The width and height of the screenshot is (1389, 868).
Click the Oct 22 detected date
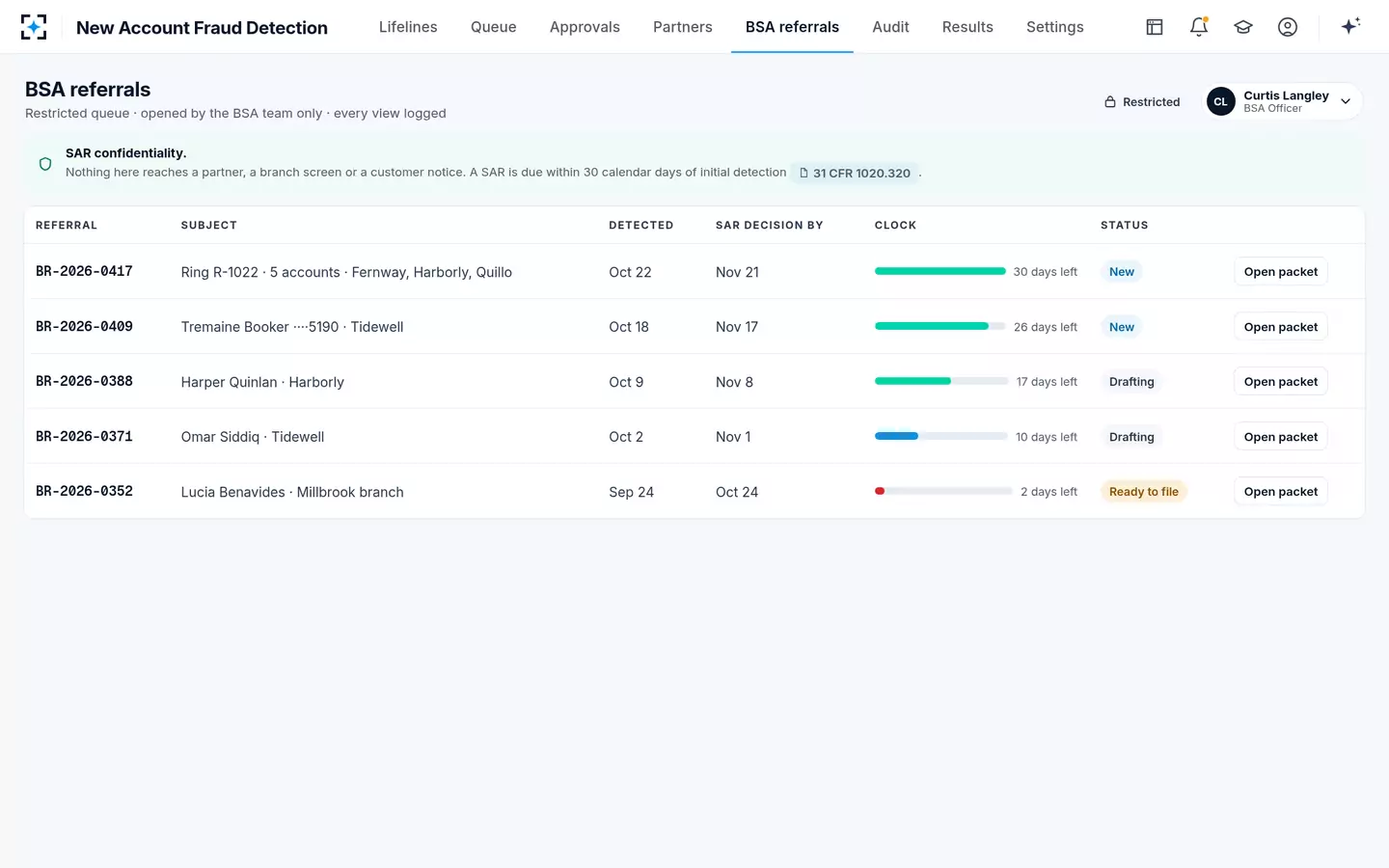[x=630, y=272]
